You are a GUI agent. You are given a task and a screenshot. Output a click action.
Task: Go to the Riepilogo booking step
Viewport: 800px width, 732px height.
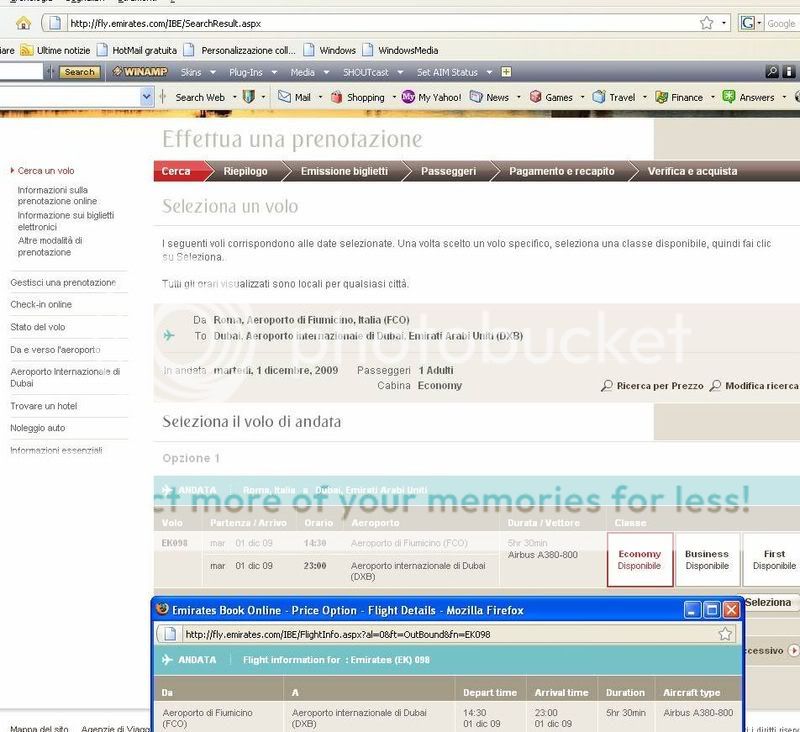[x=245, y=171]
